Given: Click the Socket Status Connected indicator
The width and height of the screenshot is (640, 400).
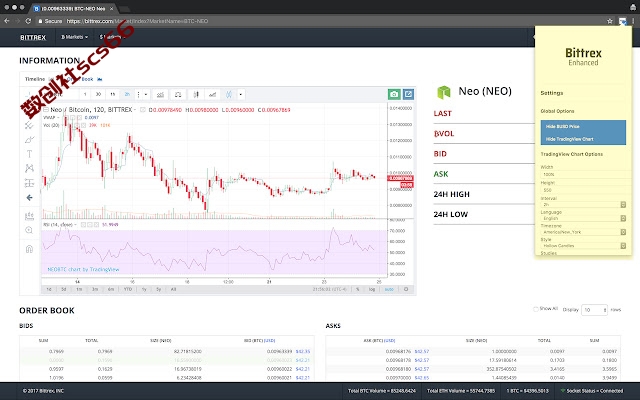Looking at the screenshot, I should (x=592, y=391).
